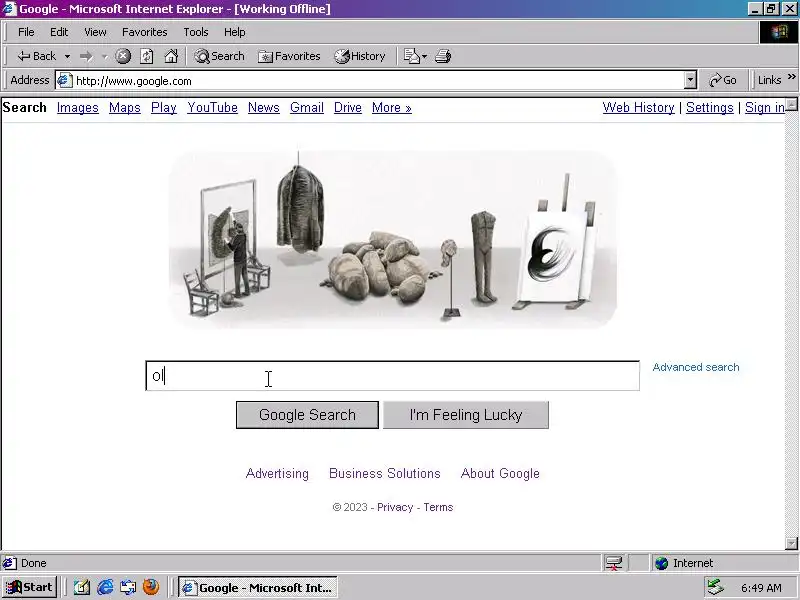Click the Windows logo throbber icon
800x600 pixels.
[x=779, y=32]
